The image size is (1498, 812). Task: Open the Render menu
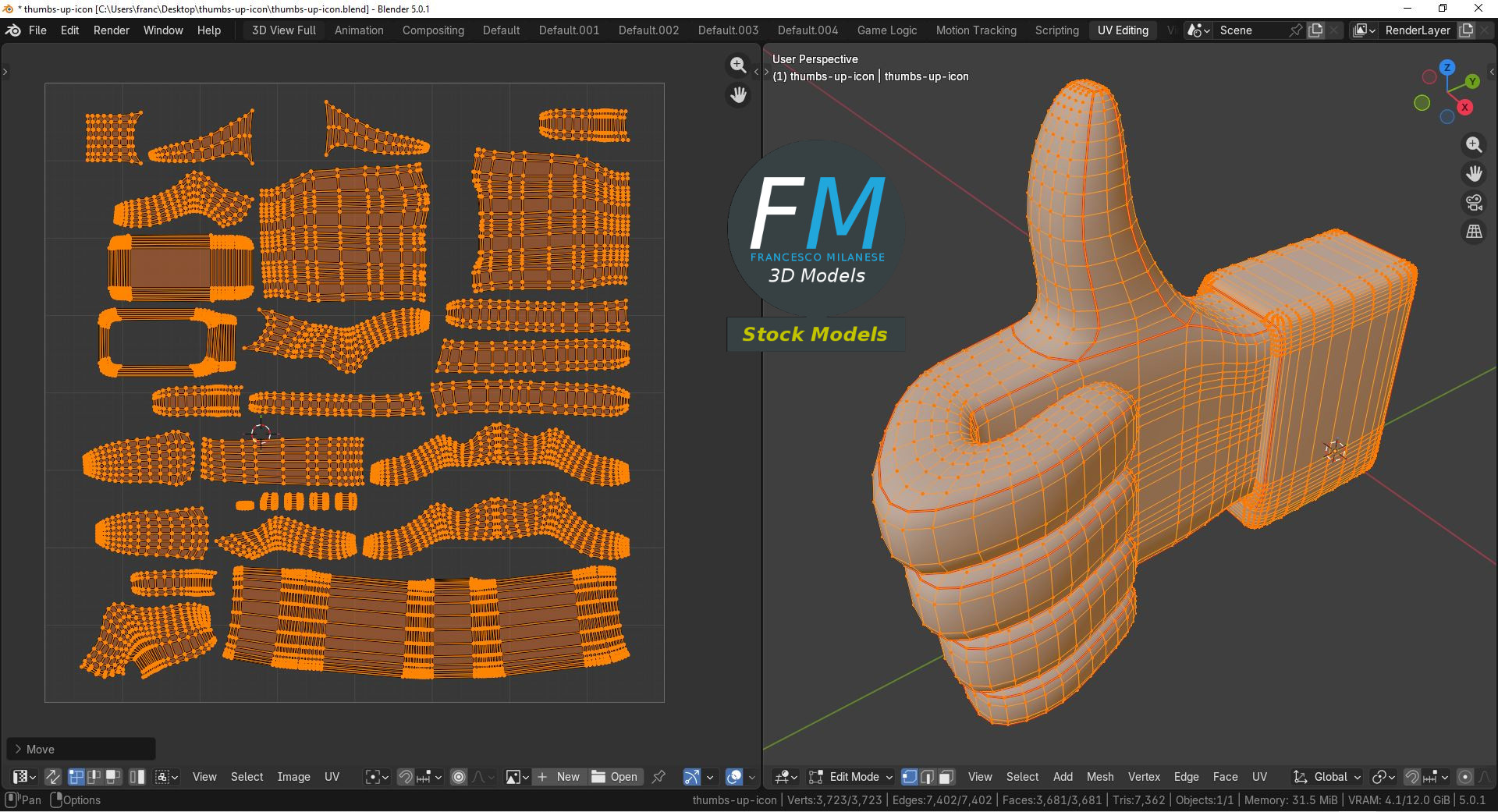coord(112,30)
